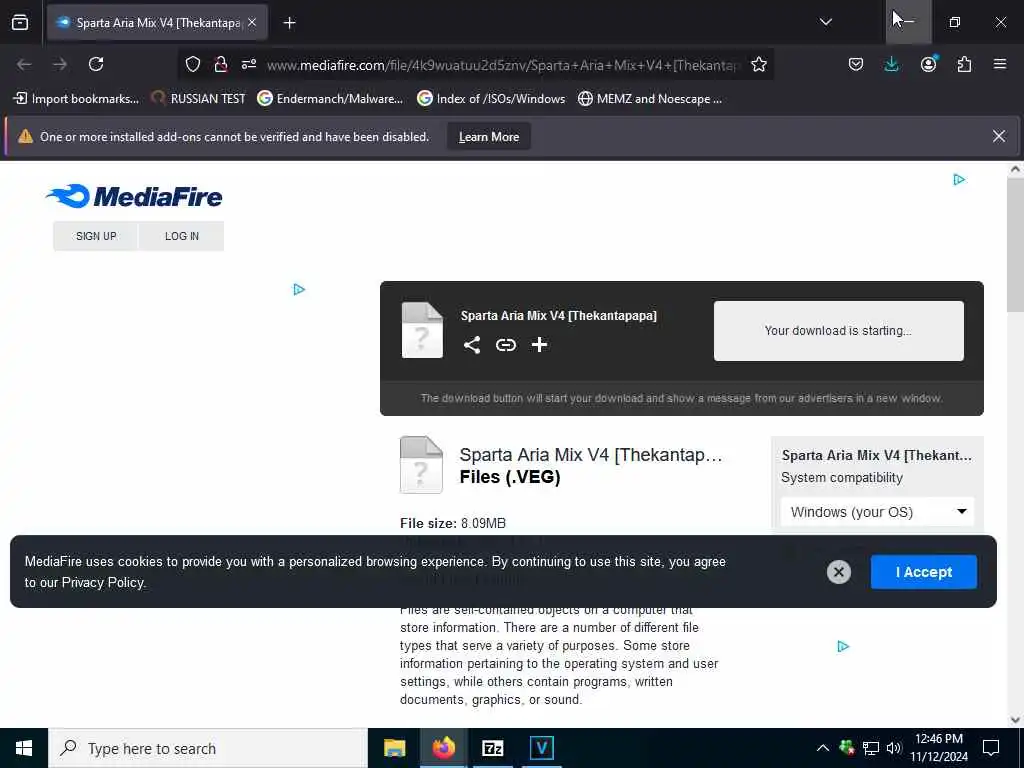Switch to Firefox in taskbar
This screenshot has height=768, width=1024.
pos(443,748)
